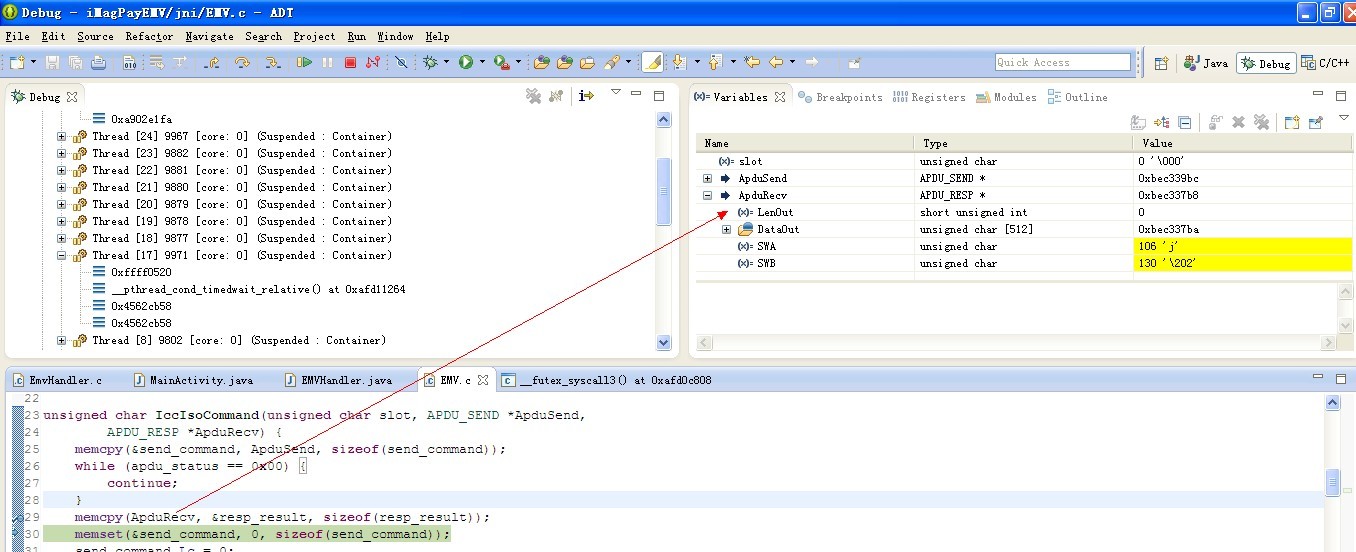Toggle Show Logical Structure in Variables view

(1162, 123)
